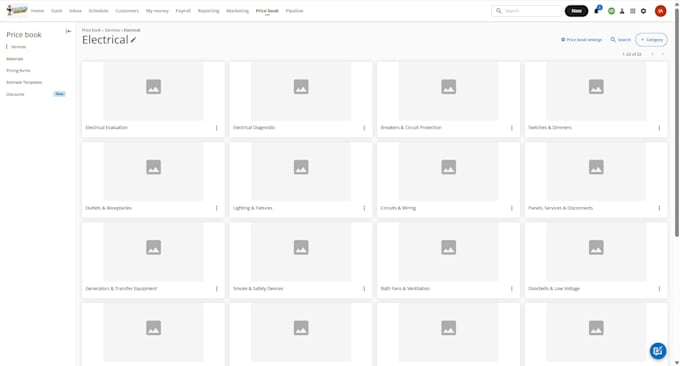Click Services in the breadcrumb

(112, 30)
